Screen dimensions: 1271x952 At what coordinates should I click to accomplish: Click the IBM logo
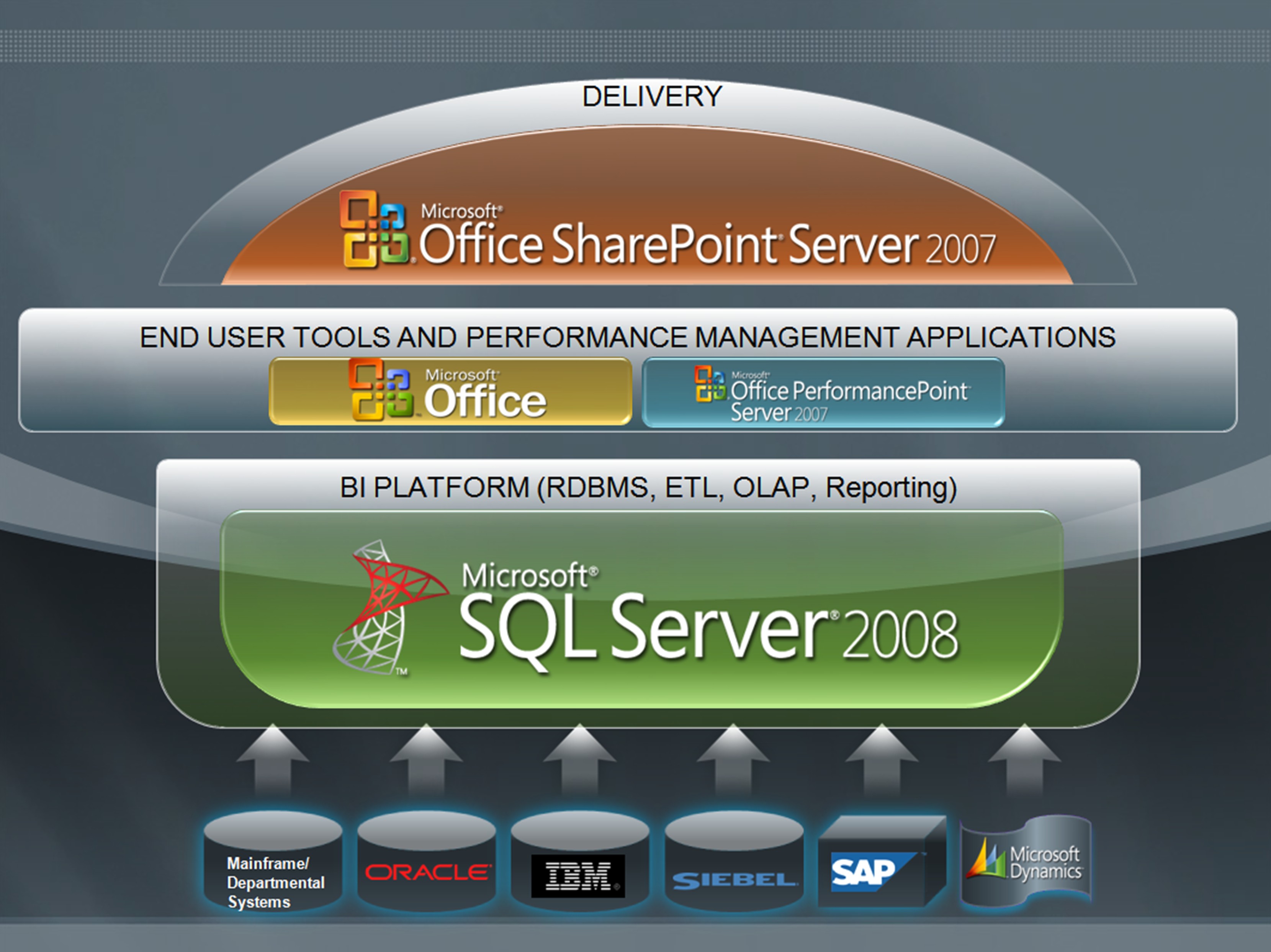[578, 875]
